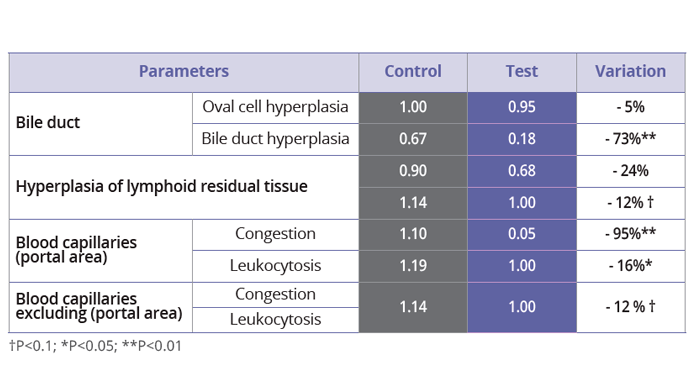This screenshot has width=695, height=390.
Task: Select the P-value footnote text
Action: coord(96,346)
